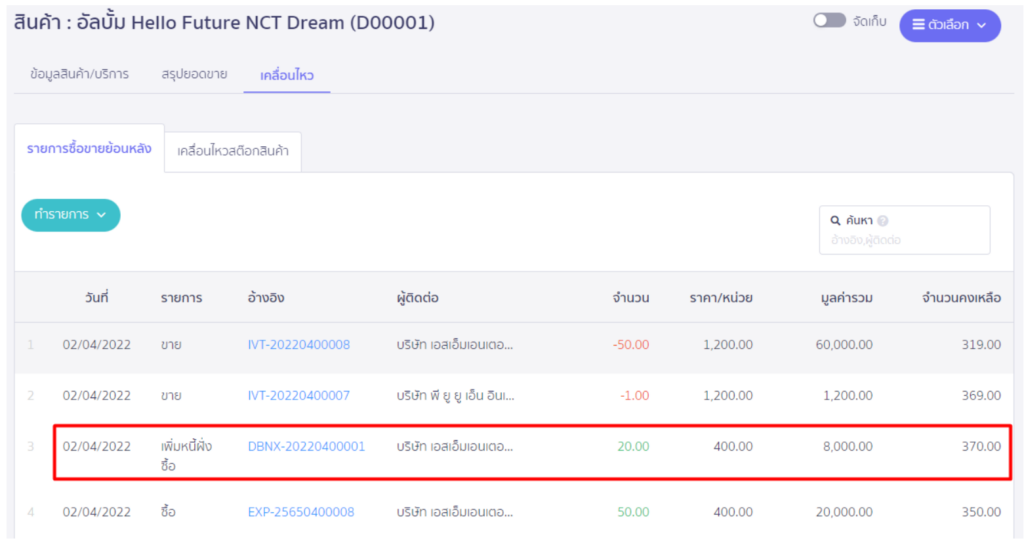Select the เคลื่อนไหว tab
This screenshot has height=549, width=1024.
click(x=287, y=75)
